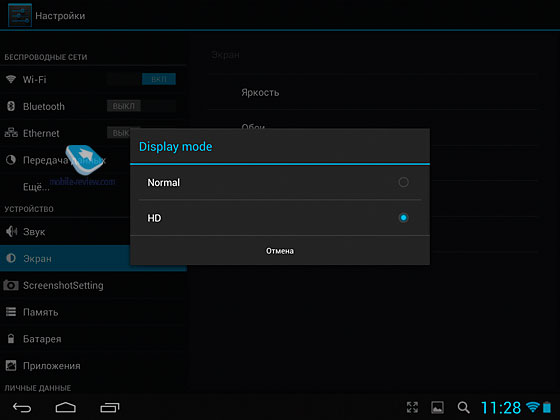Tap the fullscreen screenshot icon in status bar
The width and height of the screenshot is (560, 420).
pos(412,407)
